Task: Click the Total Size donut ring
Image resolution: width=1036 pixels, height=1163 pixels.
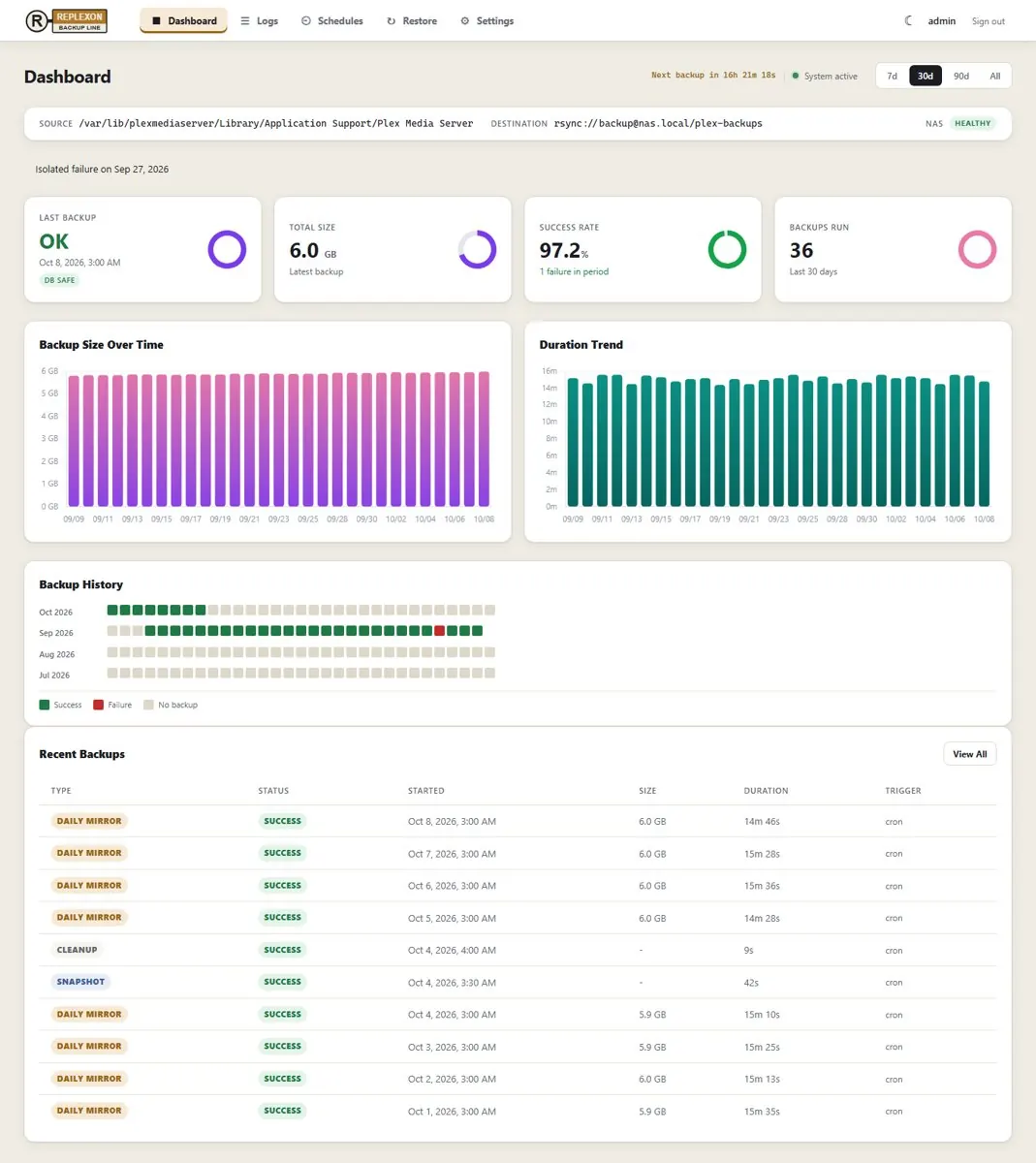Action: (x=477, y=249)
